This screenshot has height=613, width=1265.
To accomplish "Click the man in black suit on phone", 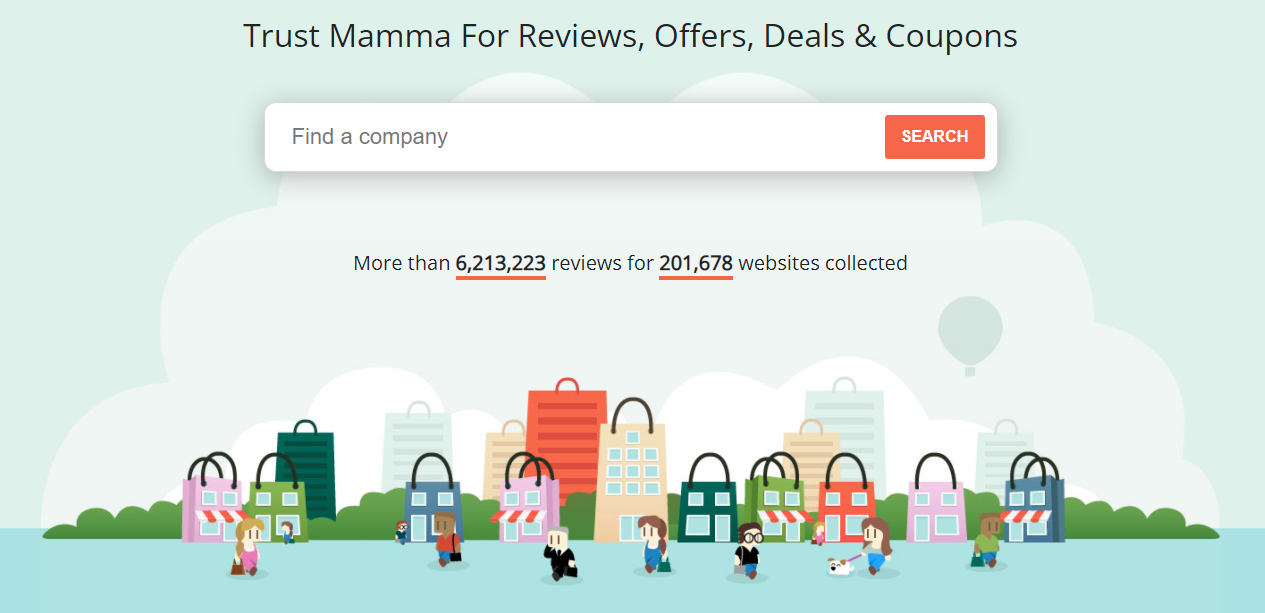I will click(x=558, y=553).
